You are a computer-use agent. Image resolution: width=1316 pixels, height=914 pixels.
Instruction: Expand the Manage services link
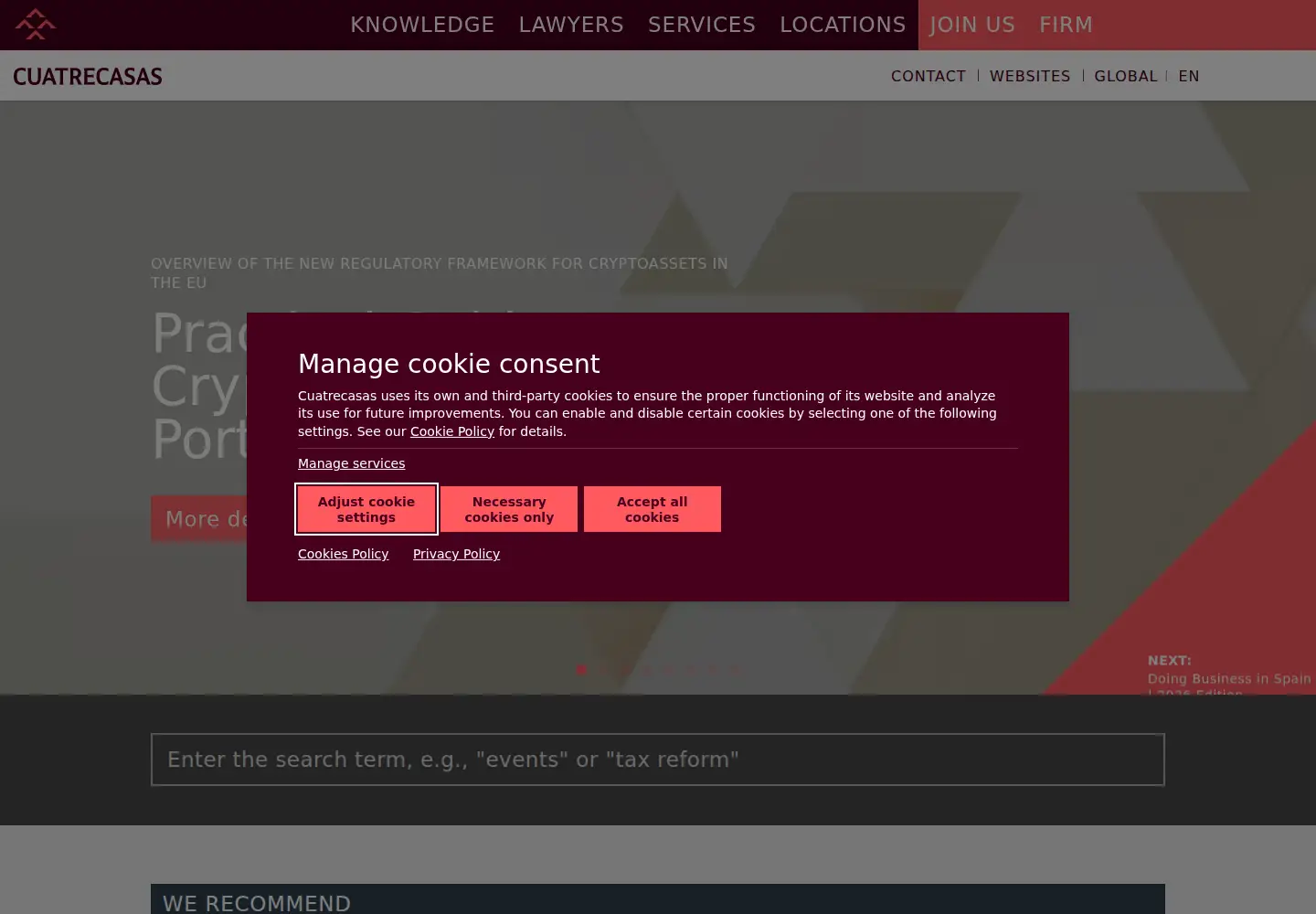(352, 463)
